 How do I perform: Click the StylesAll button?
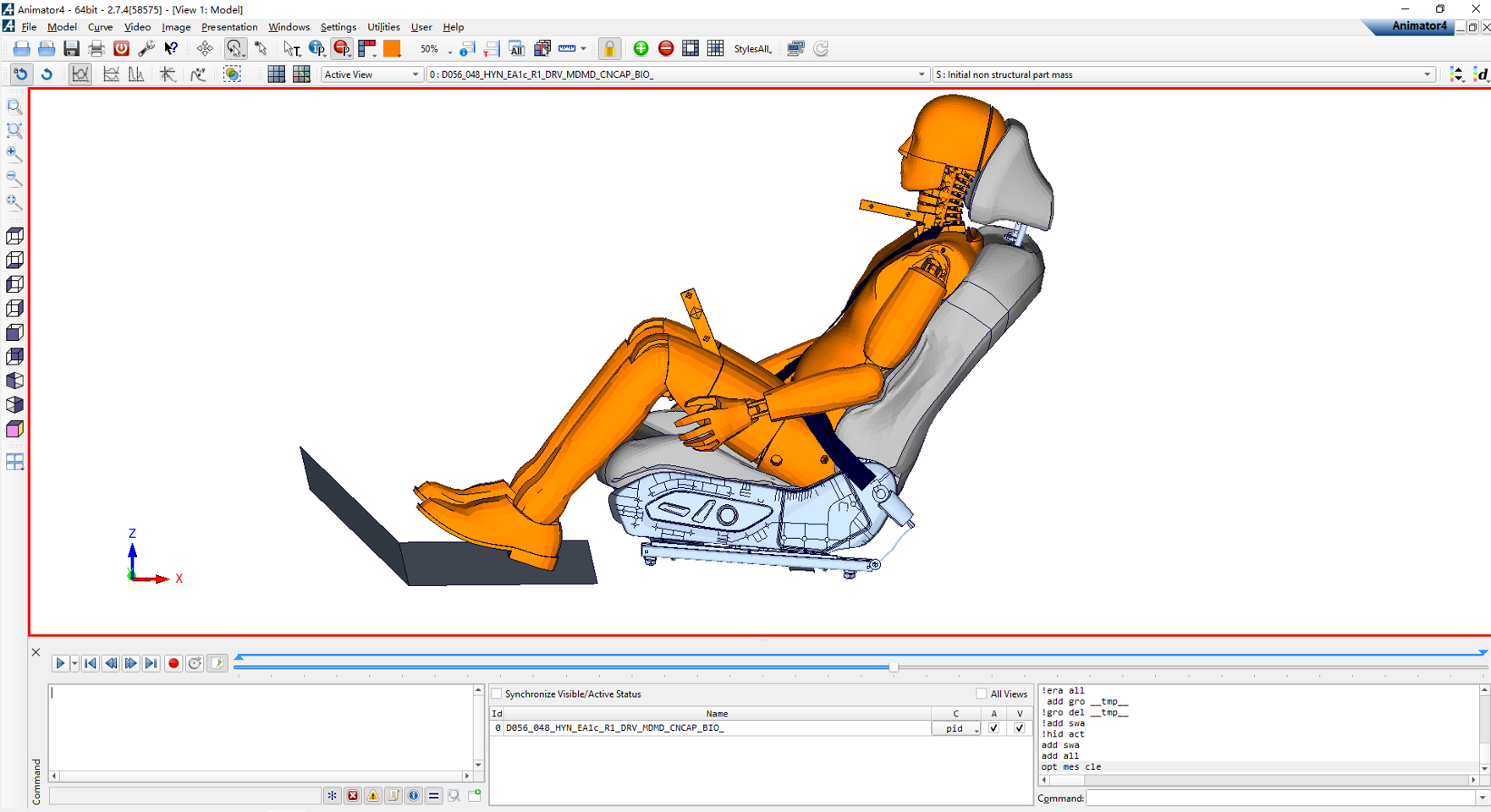tap(752, 49)
